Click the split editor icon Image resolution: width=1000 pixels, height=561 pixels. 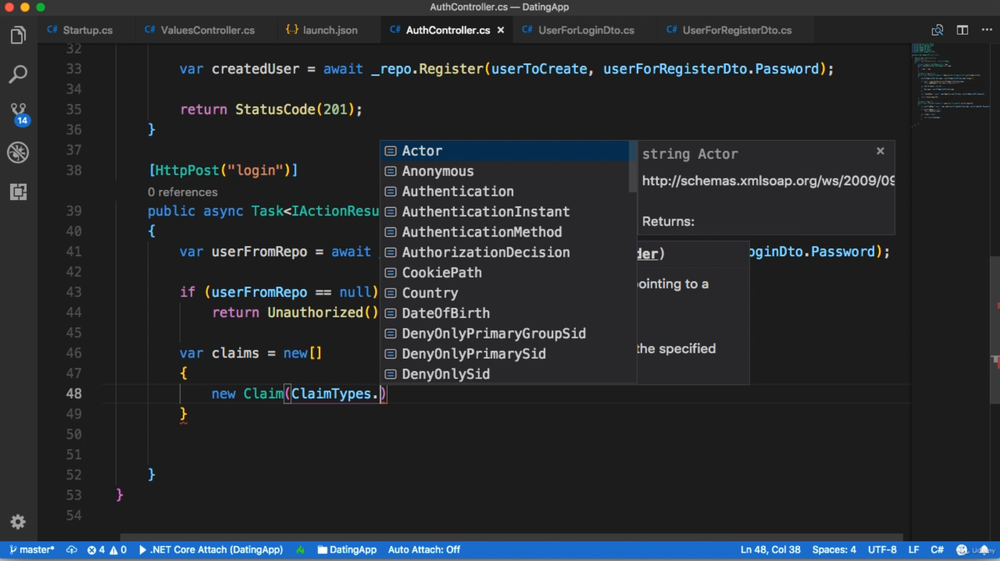[x=962, y=30]
